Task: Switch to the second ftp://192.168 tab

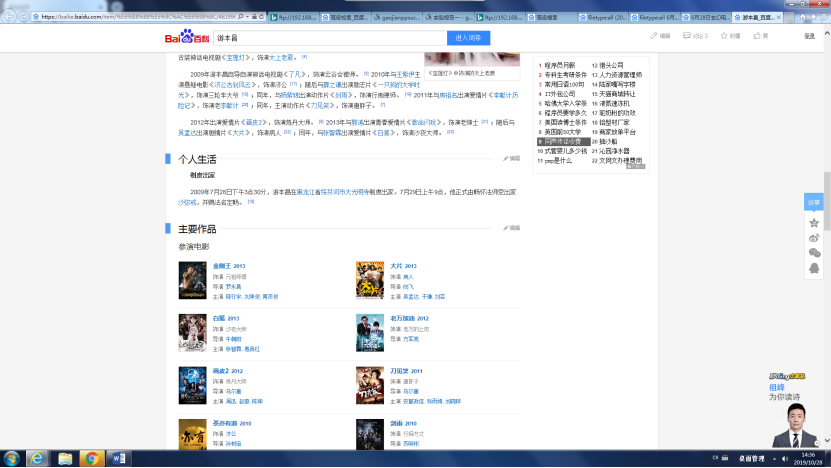Action: pyautogui.click(x=501, y=17)
